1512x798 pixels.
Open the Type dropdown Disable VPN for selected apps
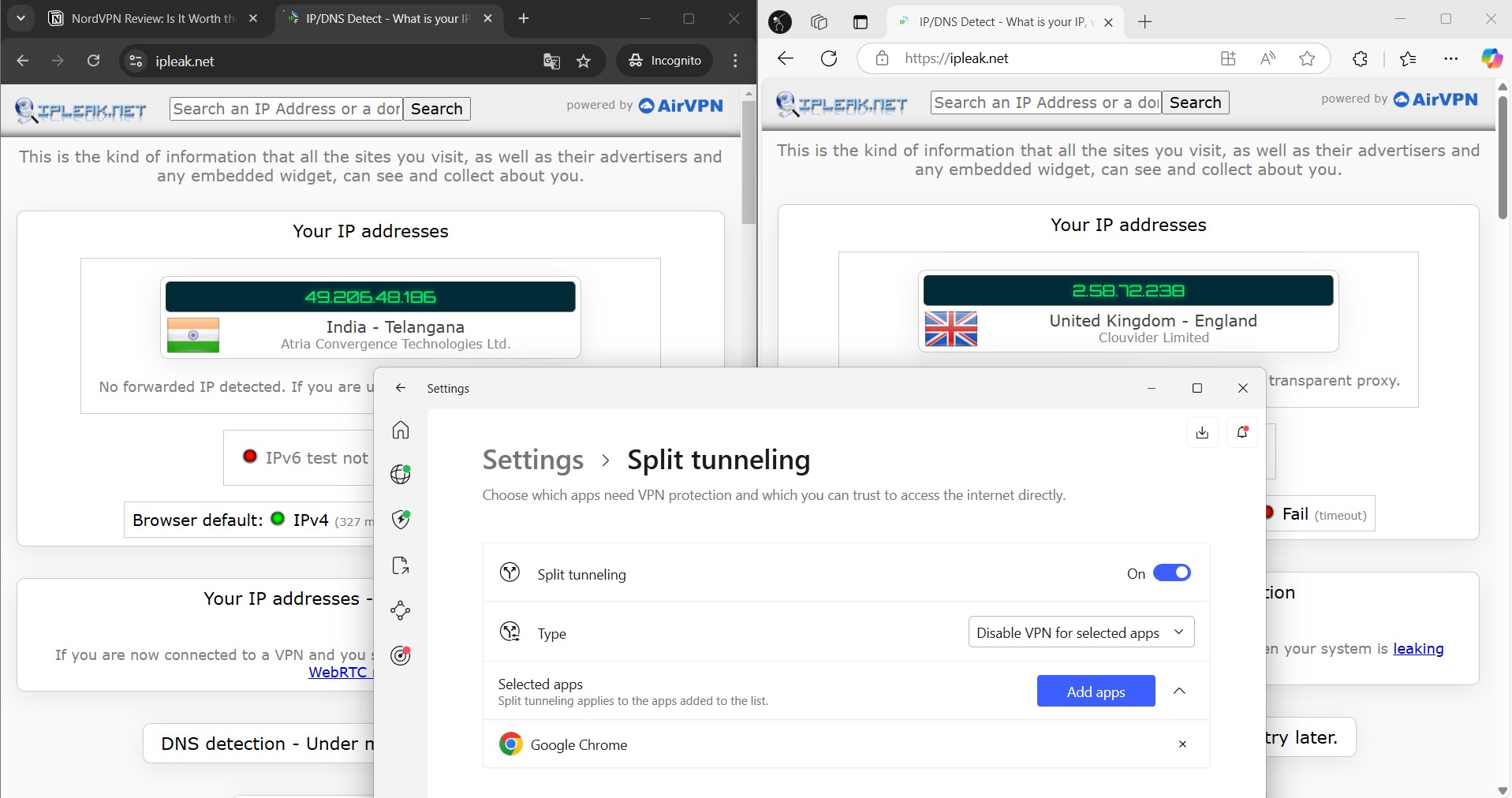click(1081, 632)
